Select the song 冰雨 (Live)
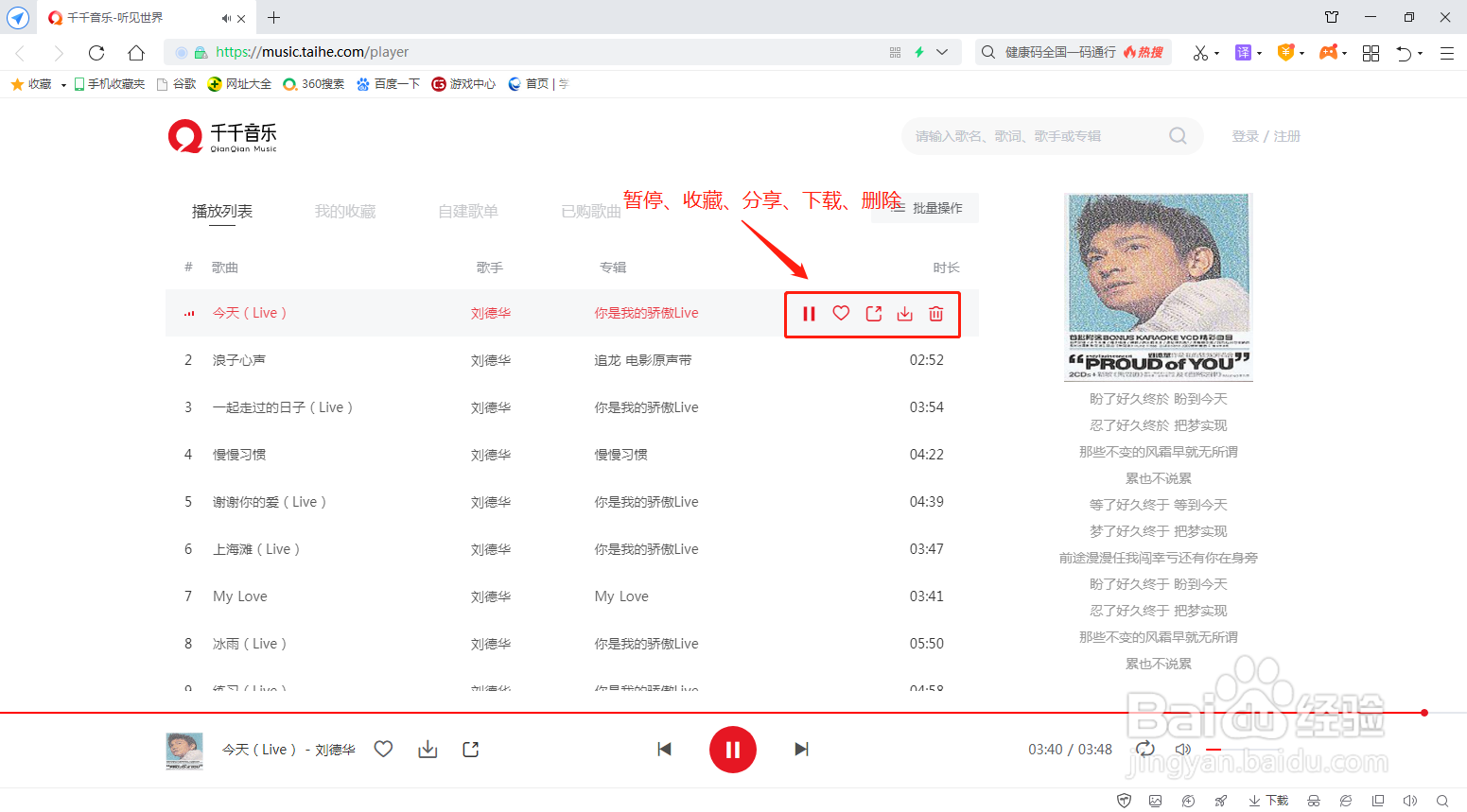Image resolution: width=1467 pixels, height=812 pixels. pos(250,644)
